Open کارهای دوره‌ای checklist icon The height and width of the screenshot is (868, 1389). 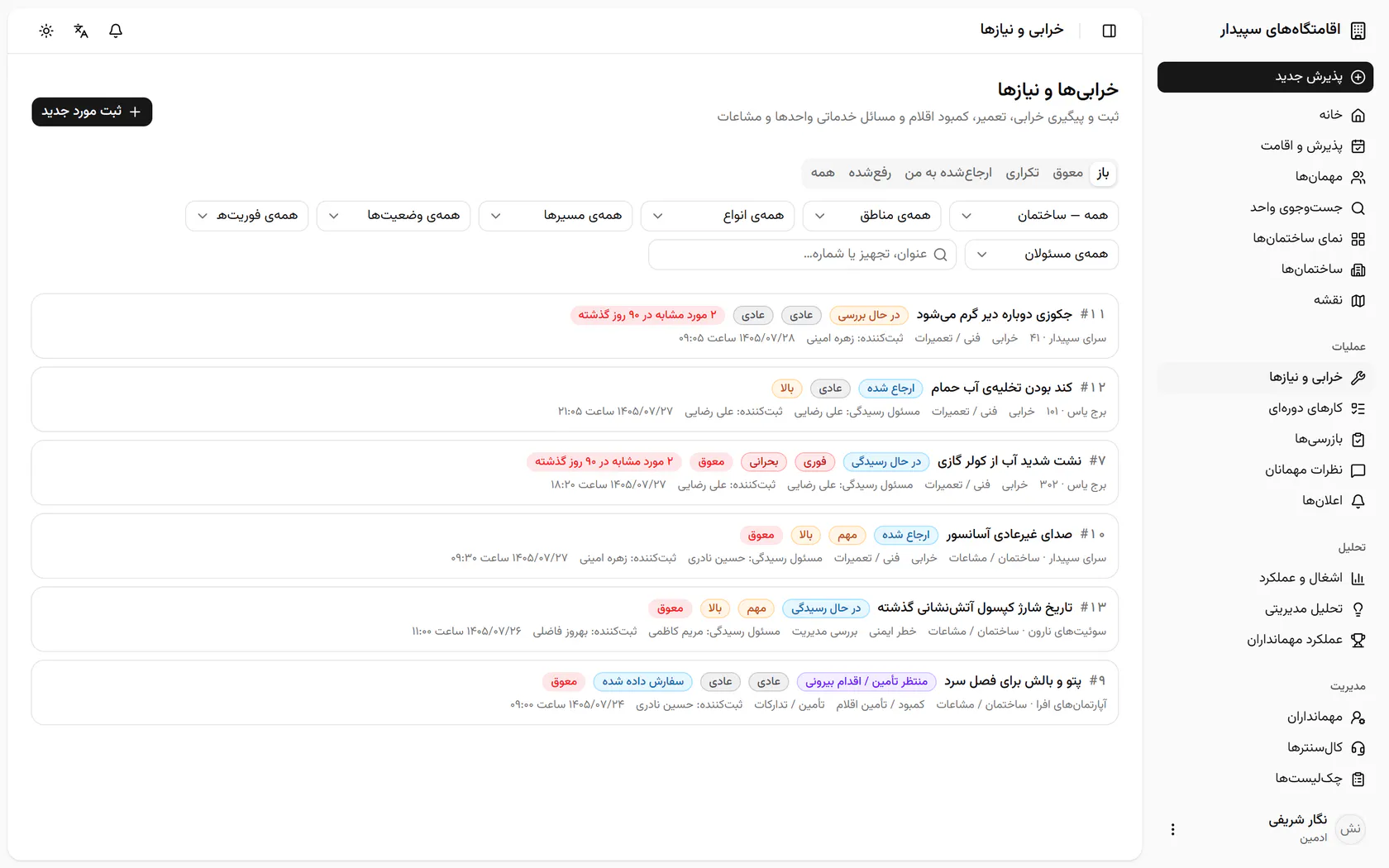click(x=1358, y=408)
